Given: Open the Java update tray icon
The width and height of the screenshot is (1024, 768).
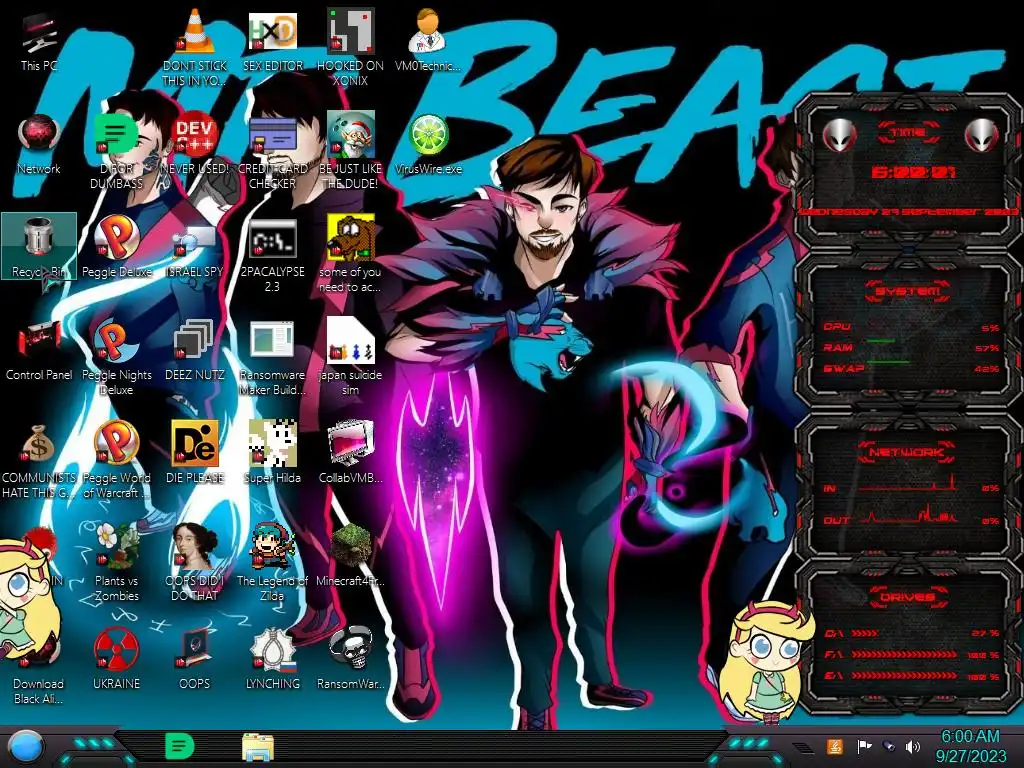Looking at the screenshot, I should 835,746.
